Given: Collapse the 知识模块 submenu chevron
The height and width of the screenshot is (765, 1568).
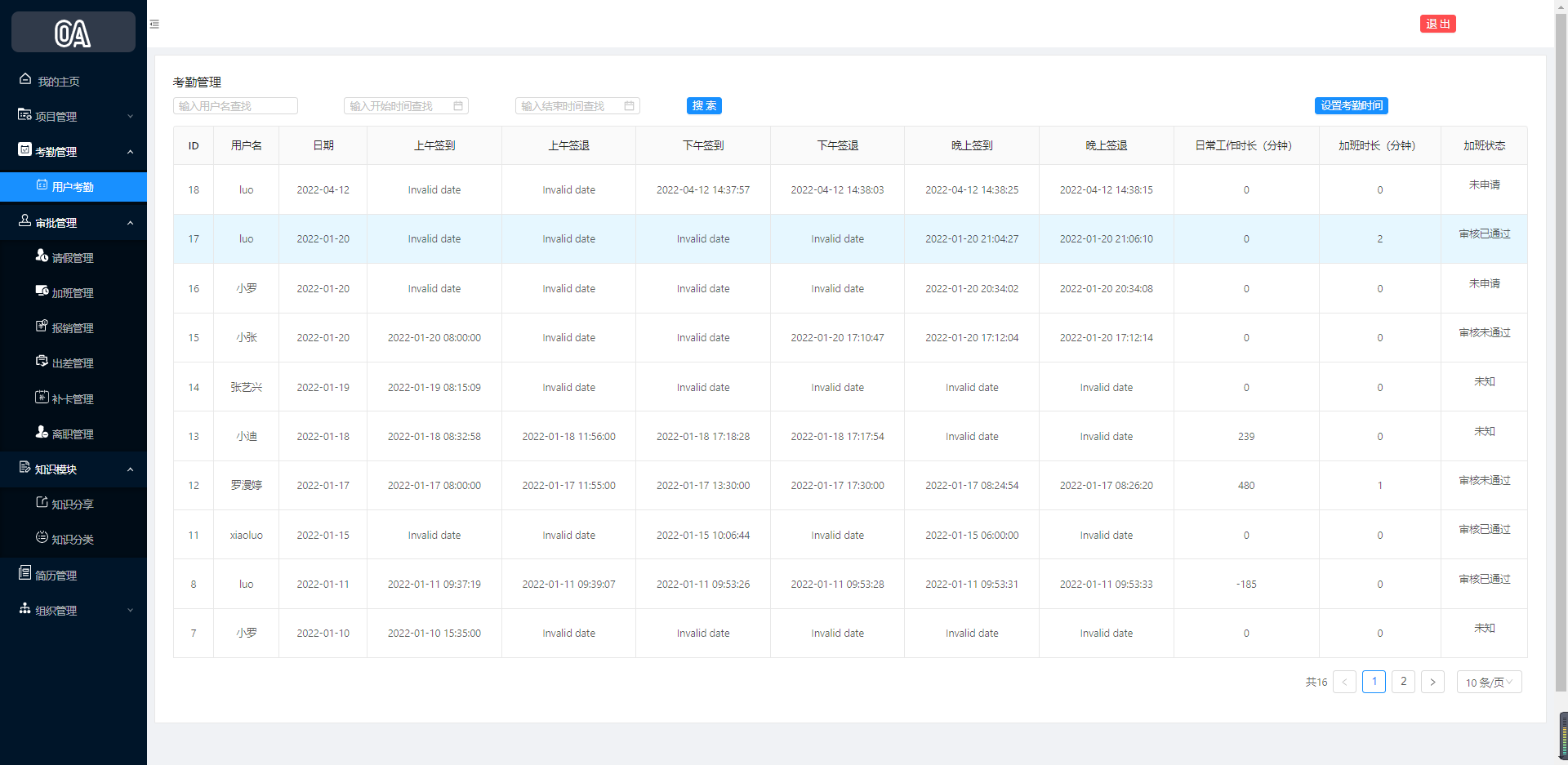Looking at the screenshot, I should 130,469.
